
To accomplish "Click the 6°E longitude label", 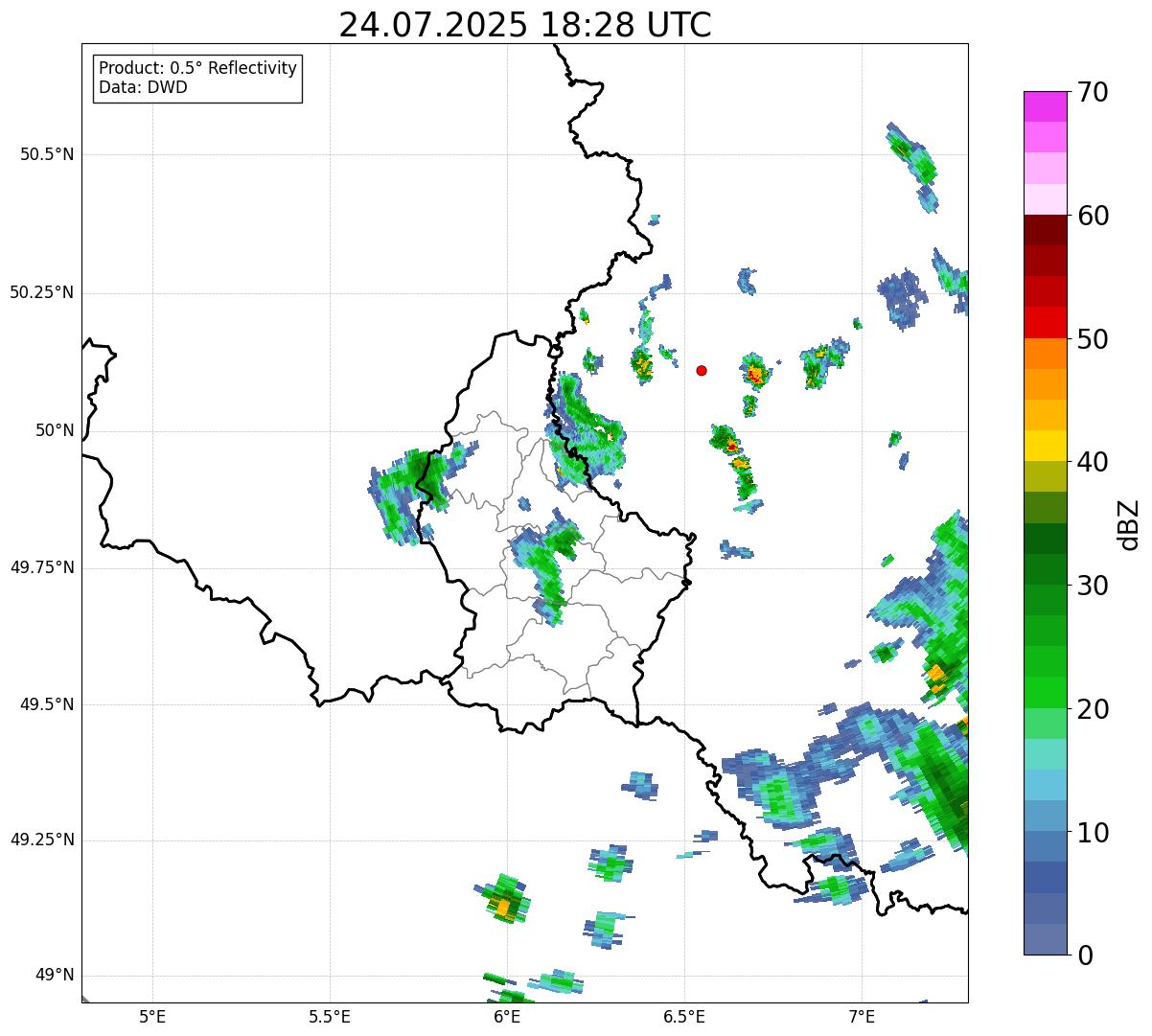I will click(x=507, y=1016).
